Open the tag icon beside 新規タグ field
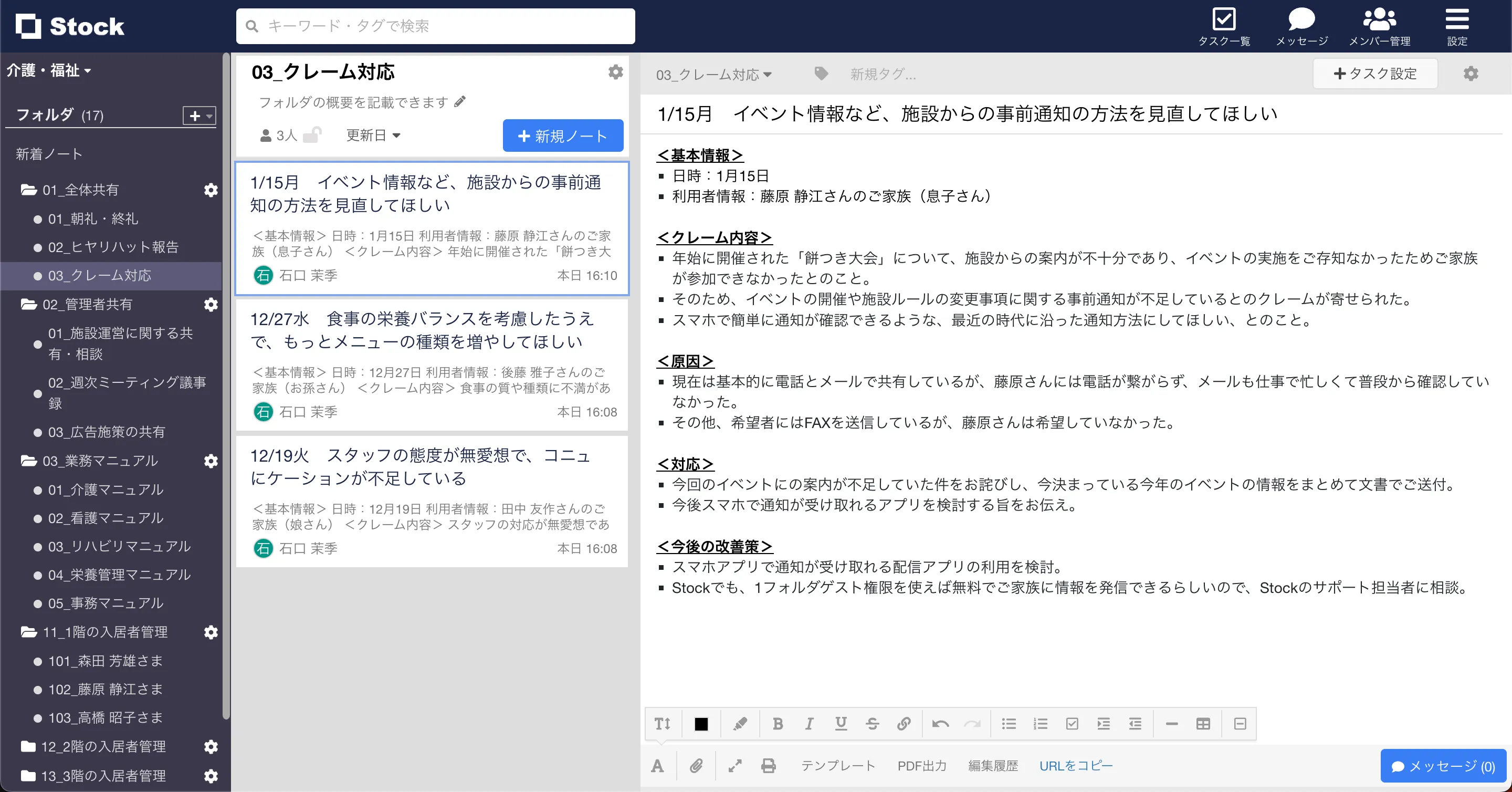1512x792 pixels. (821, 74)
